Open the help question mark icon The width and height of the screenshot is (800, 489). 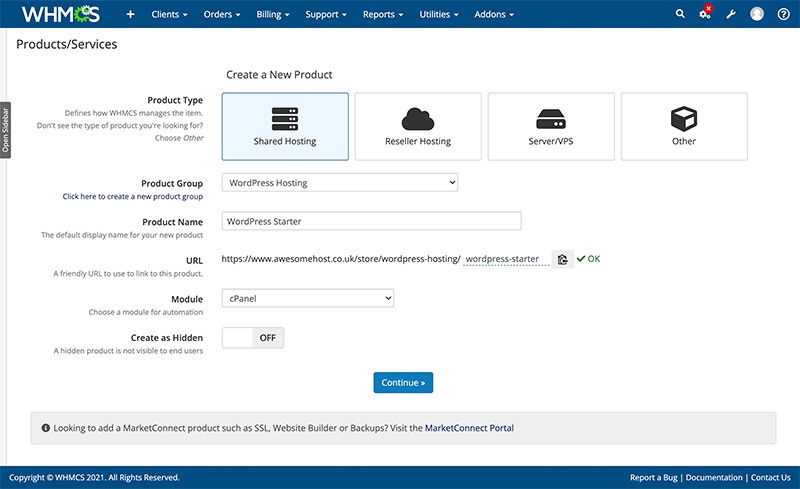[x=783, y=14]
